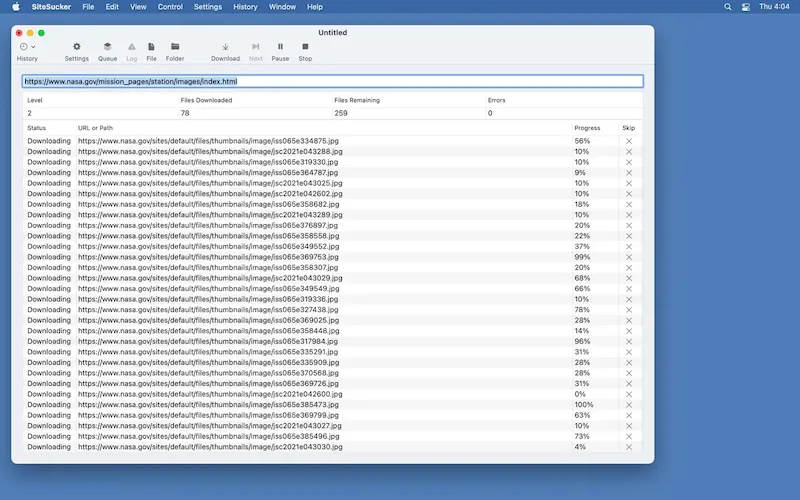800x500 pixels.
Task: Skip download of iss065e364787.jpg
Action: 629,172
